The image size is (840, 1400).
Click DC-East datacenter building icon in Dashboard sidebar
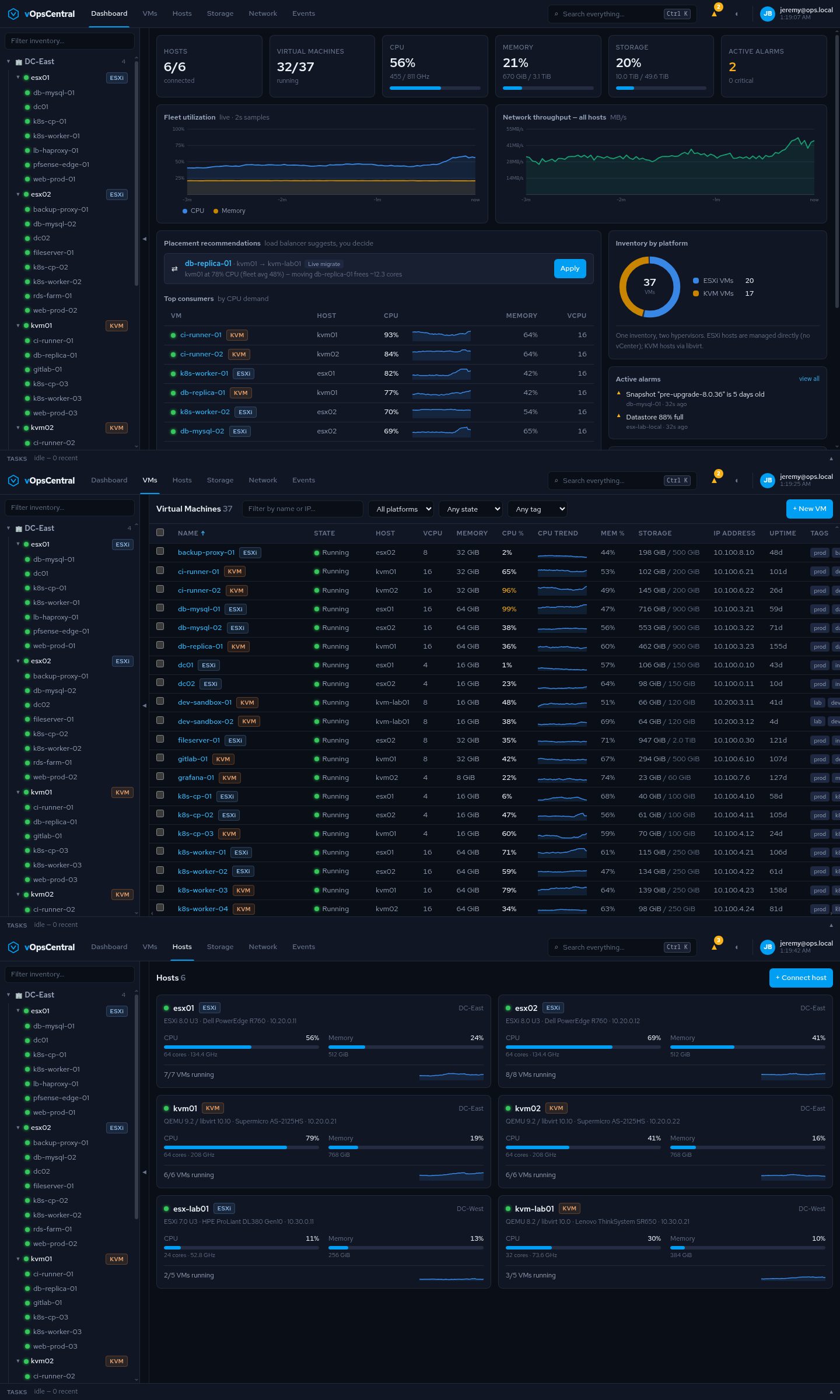point(19,62)
